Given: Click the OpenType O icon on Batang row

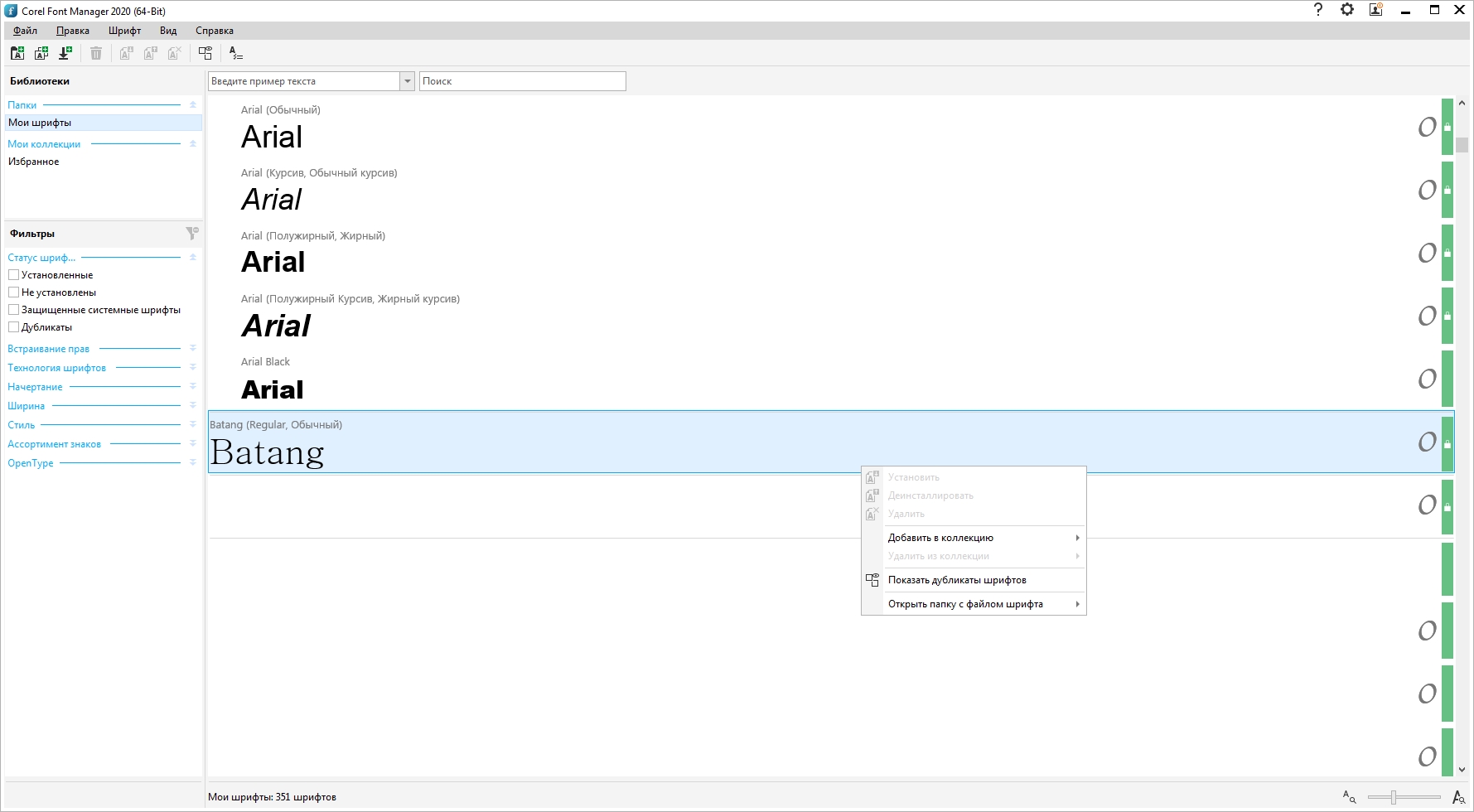Looking at the screenshot, I should tap(1427, 442).
